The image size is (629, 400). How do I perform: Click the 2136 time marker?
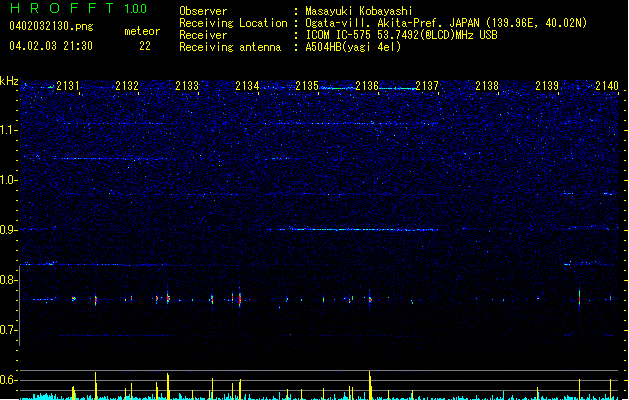(367, 85)
